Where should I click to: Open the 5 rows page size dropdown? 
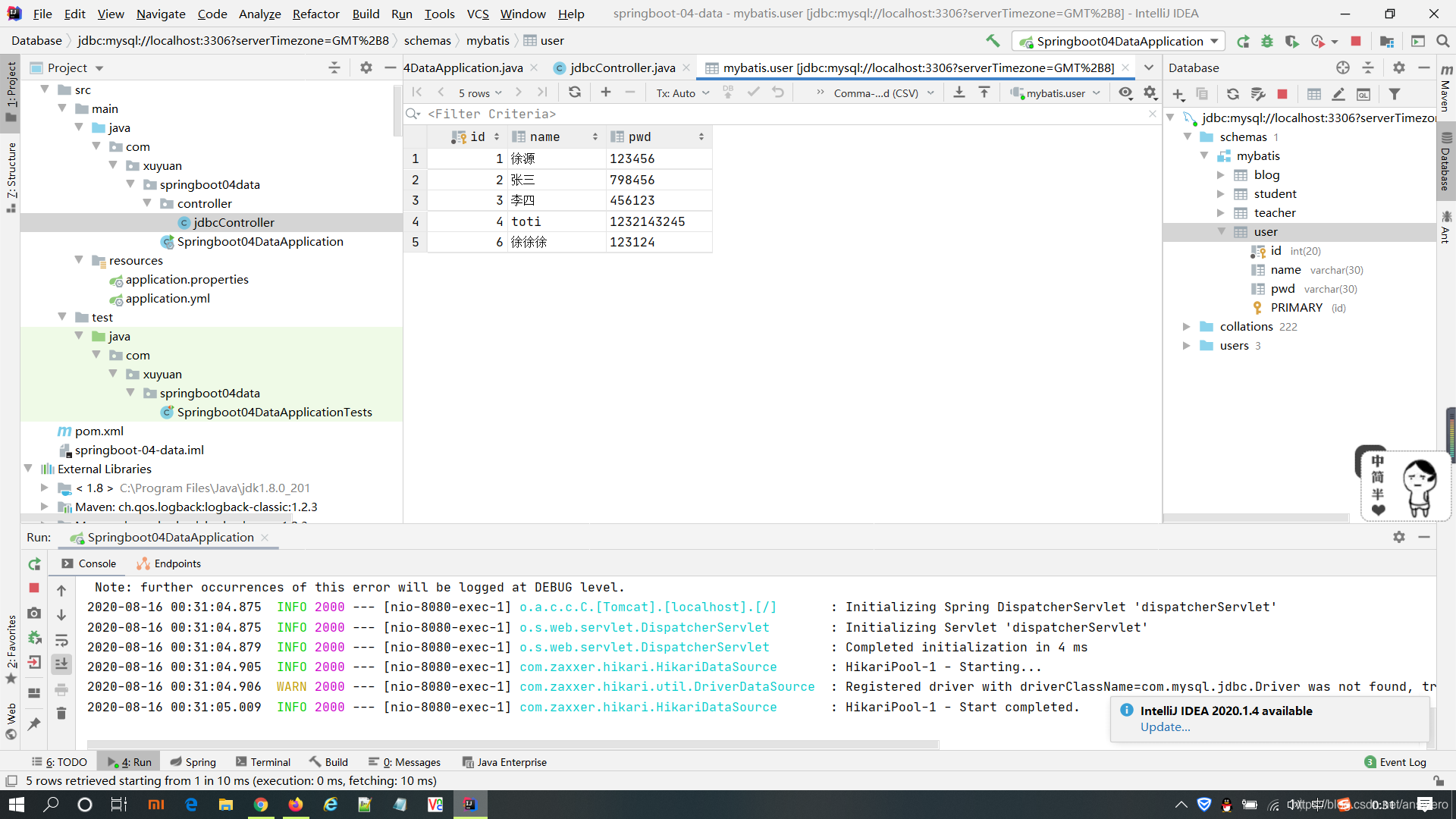(480, 93)
